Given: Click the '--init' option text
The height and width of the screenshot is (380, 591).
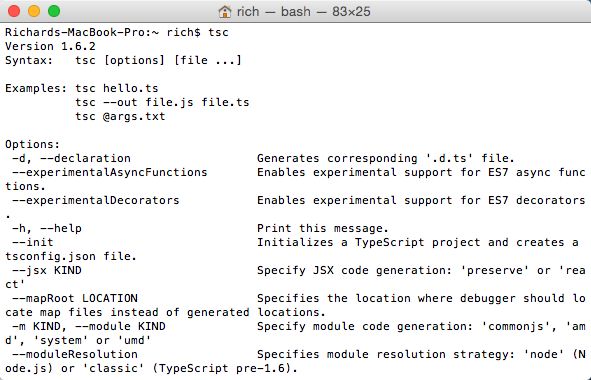Looking at the screenshot, I should tap(33, 242).
